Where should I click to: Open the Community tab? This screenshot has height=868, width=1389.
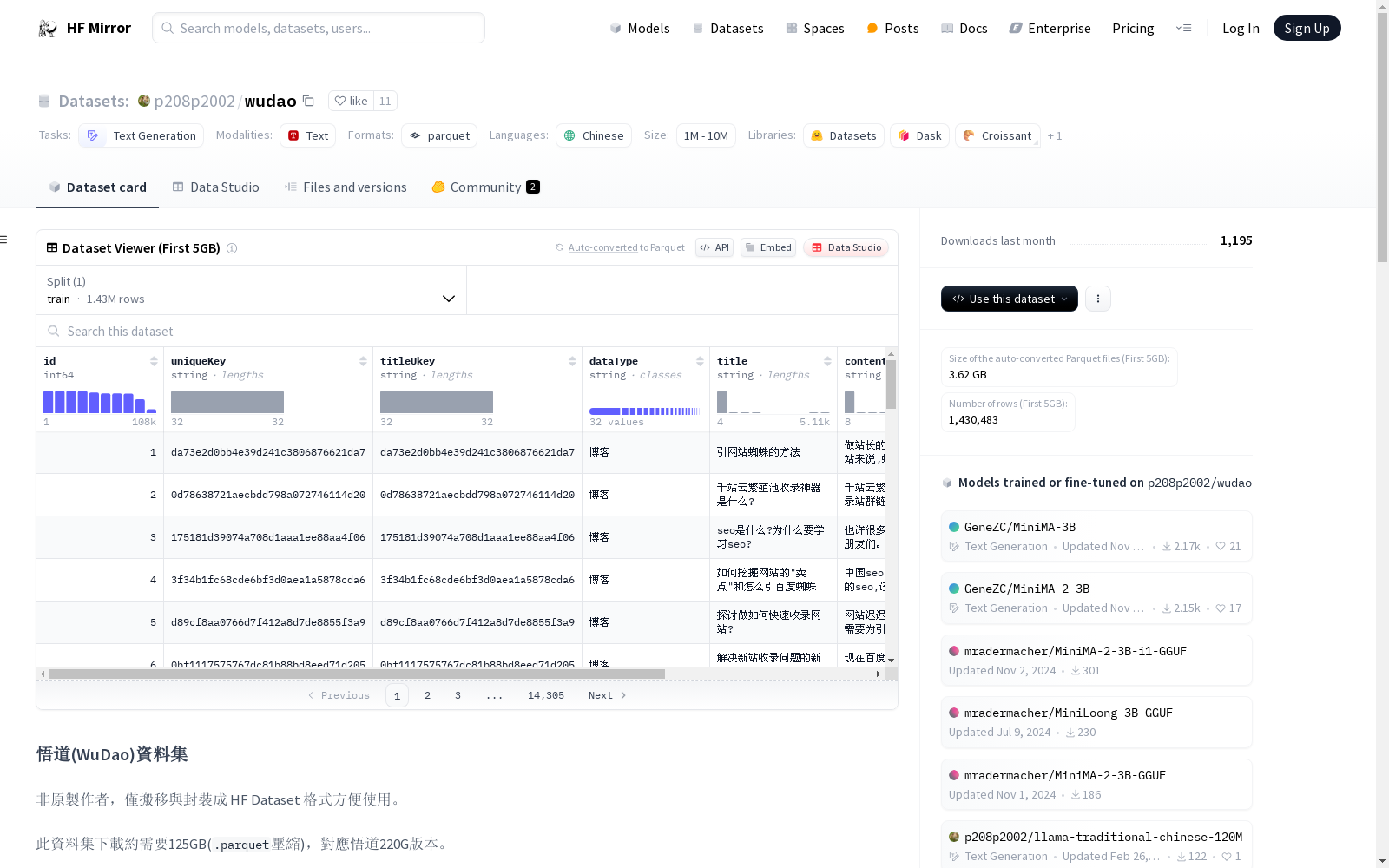click(x=486, y=187)
